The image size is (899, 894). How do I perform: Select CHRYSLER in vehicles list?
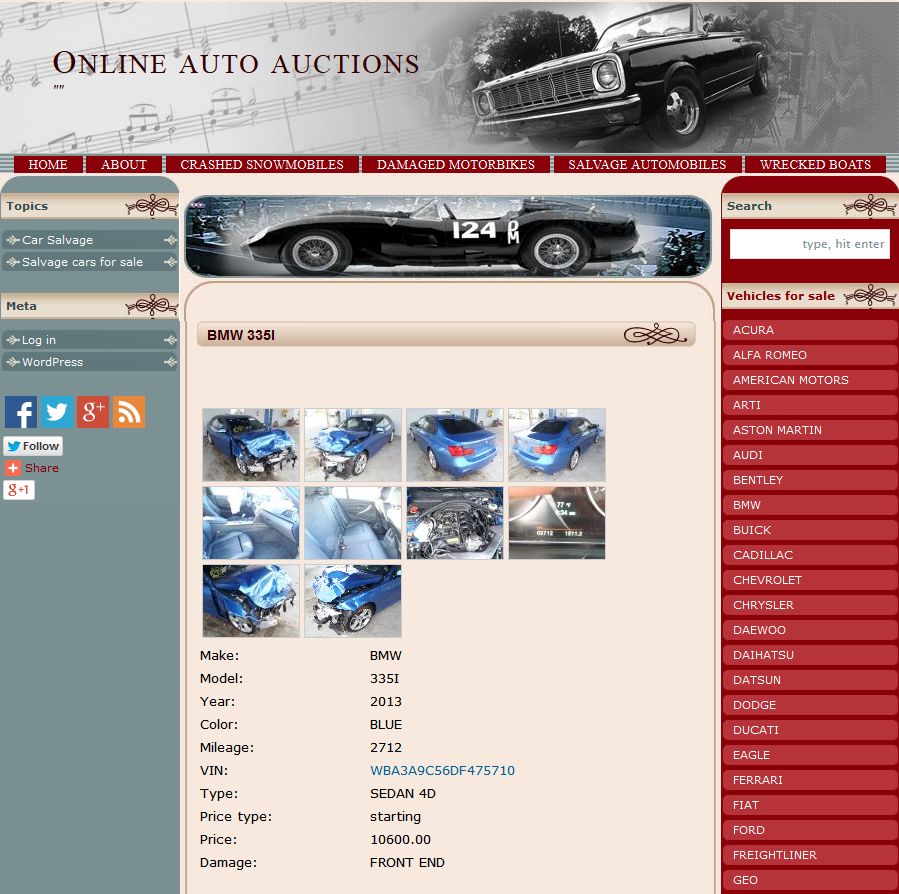[x=810, y=605]
